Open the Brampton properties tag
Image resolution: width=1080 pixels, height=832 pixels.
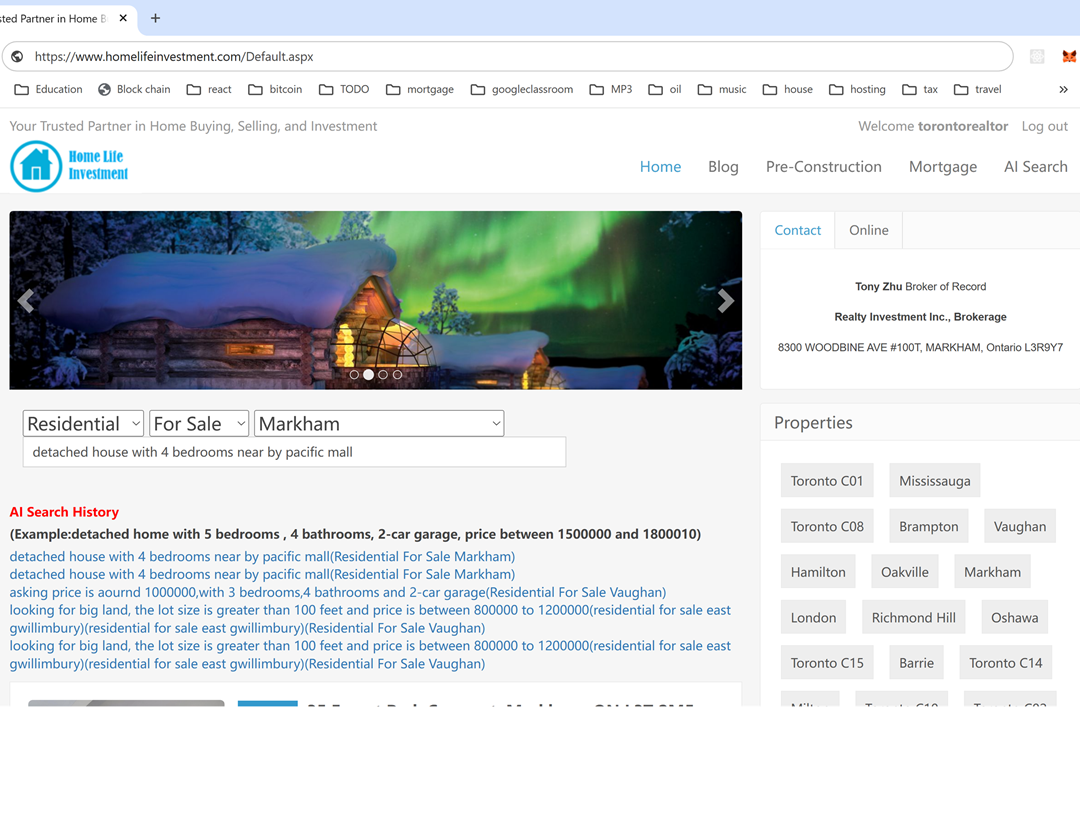tap(928, 526)
